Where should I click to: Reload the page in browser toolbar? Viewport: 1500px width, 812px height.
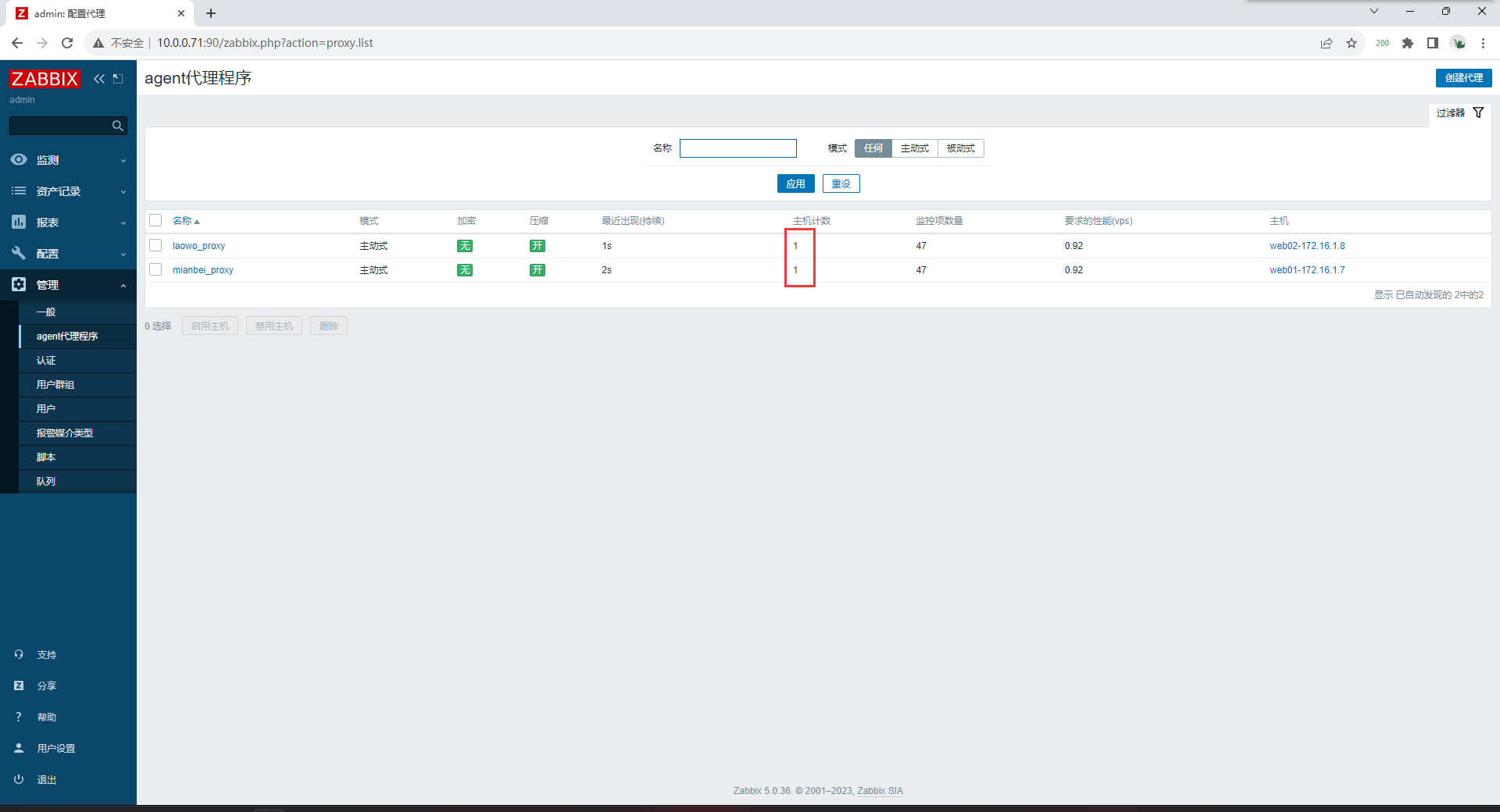point(67,43)
